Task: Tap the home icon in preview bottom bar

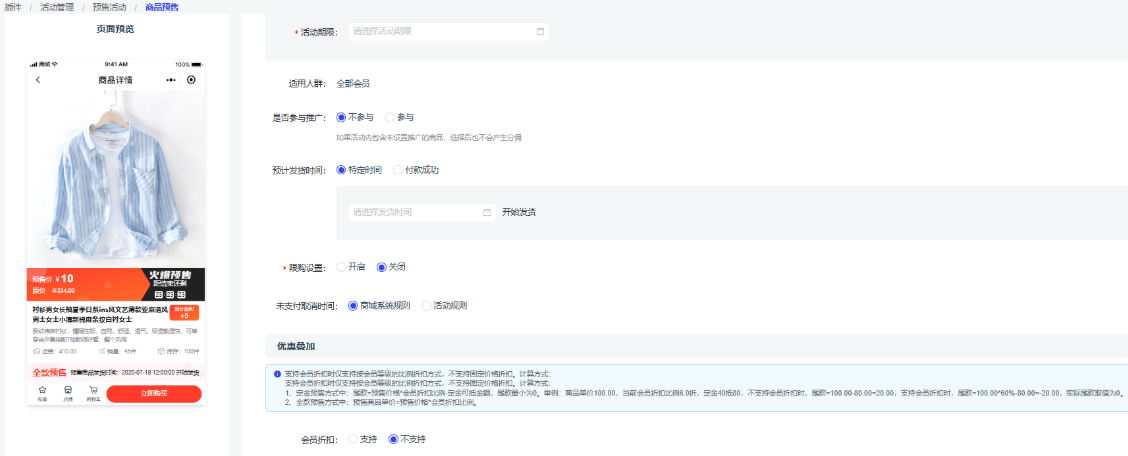Action: (42, 391)
